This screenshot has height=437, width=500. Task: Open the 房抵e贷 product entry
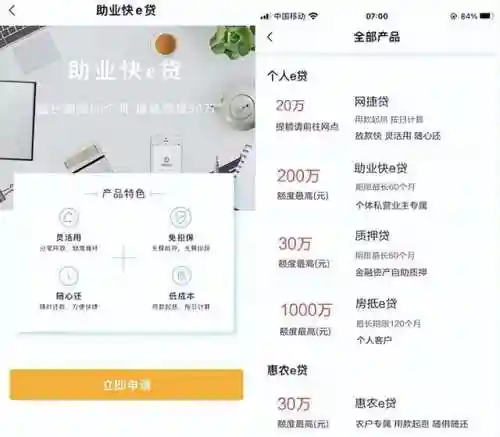[x=377, y=321]
